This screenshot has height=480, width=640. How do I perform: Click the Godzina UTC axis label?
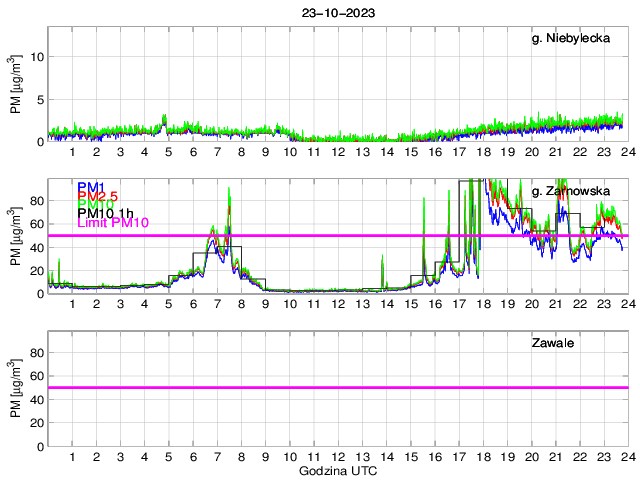tap(338, 471)
